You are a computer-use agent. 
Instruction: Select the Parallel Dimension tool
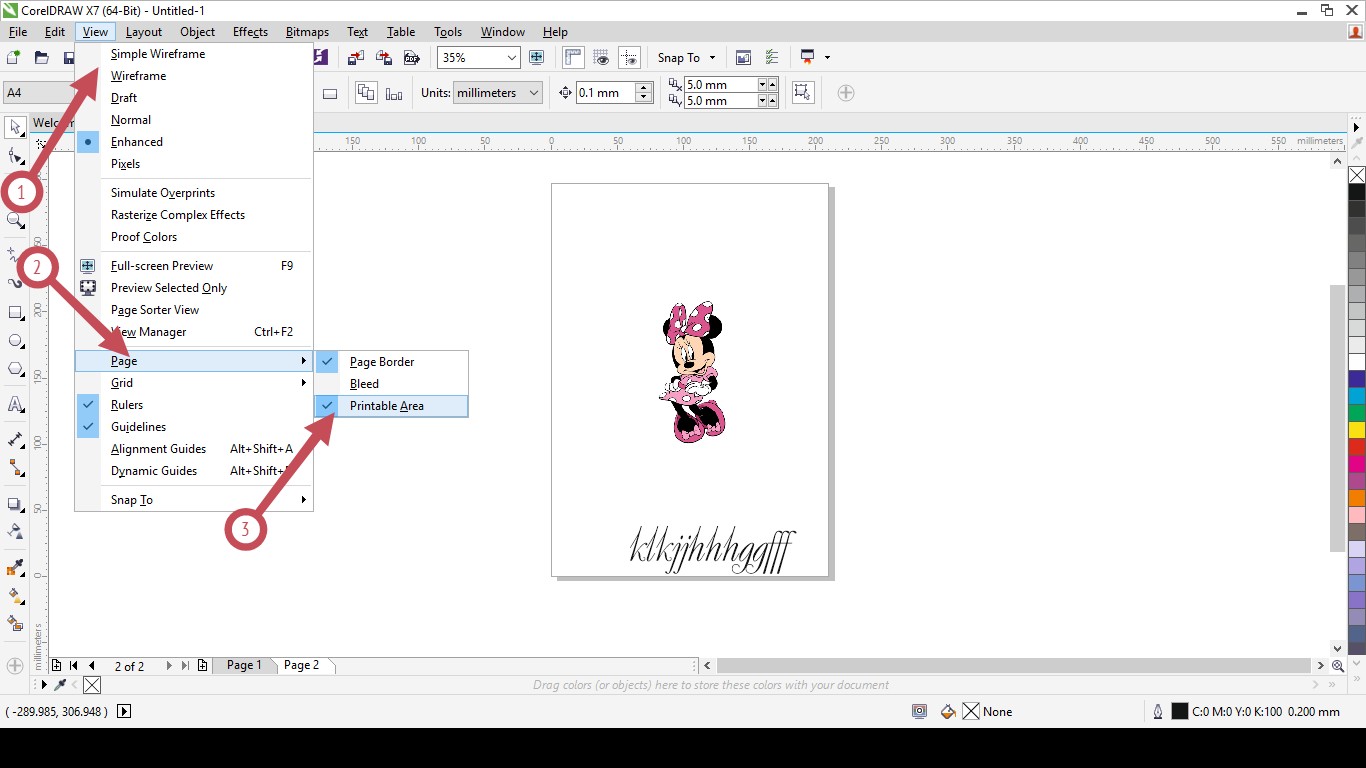[15, 440]
